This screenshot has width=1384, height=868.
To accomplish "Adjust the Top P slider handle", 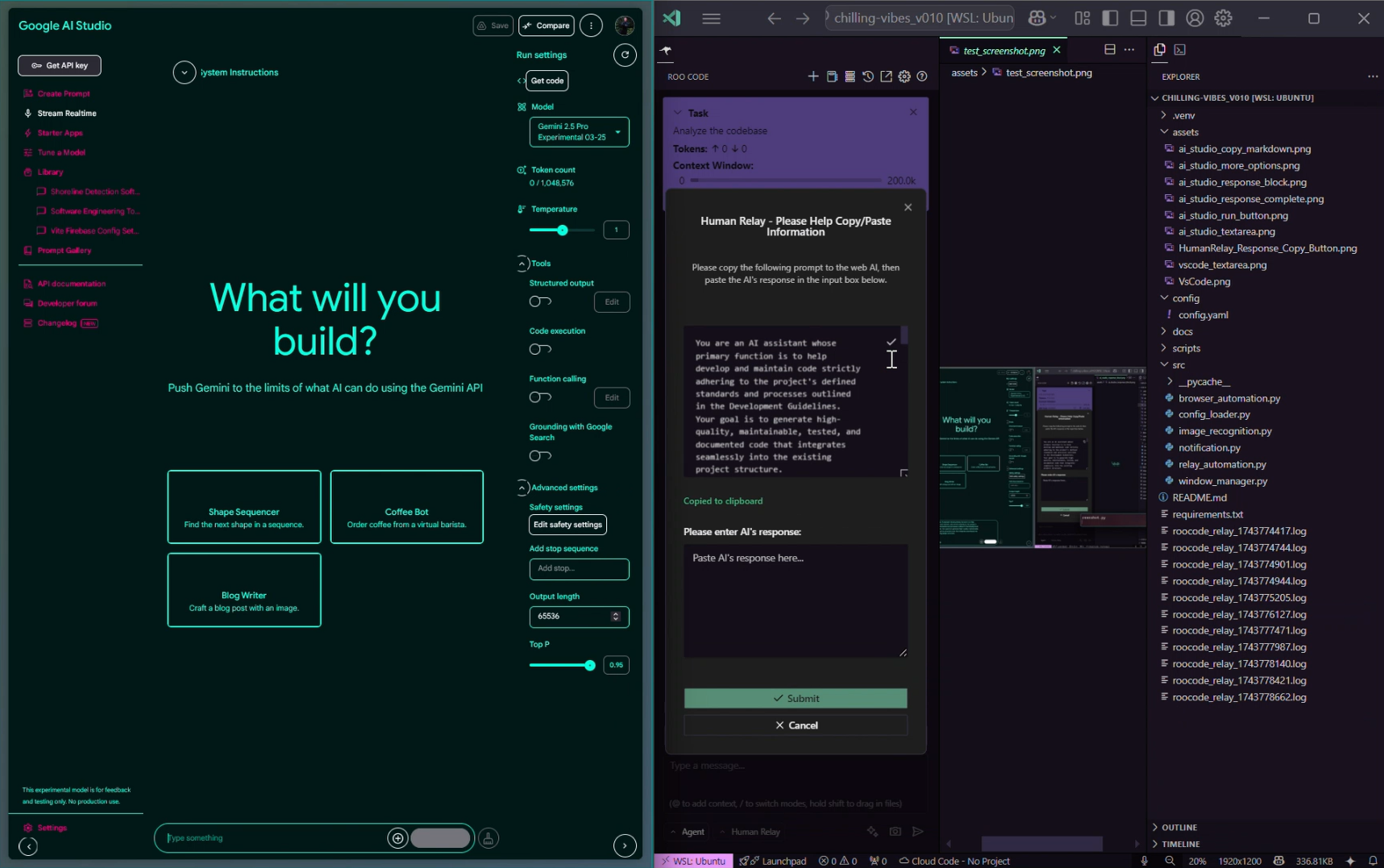I will pyautogui.click(x=590, y=666).
